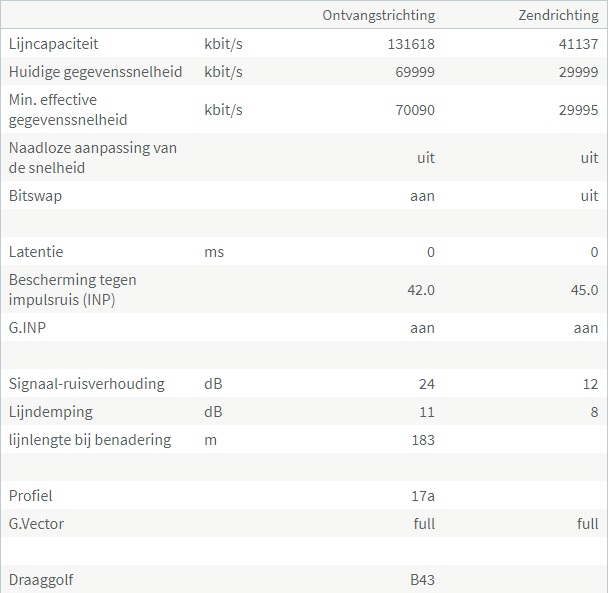Select the Lijncapaciteit row label
The image size is (608, 593).
54,44
